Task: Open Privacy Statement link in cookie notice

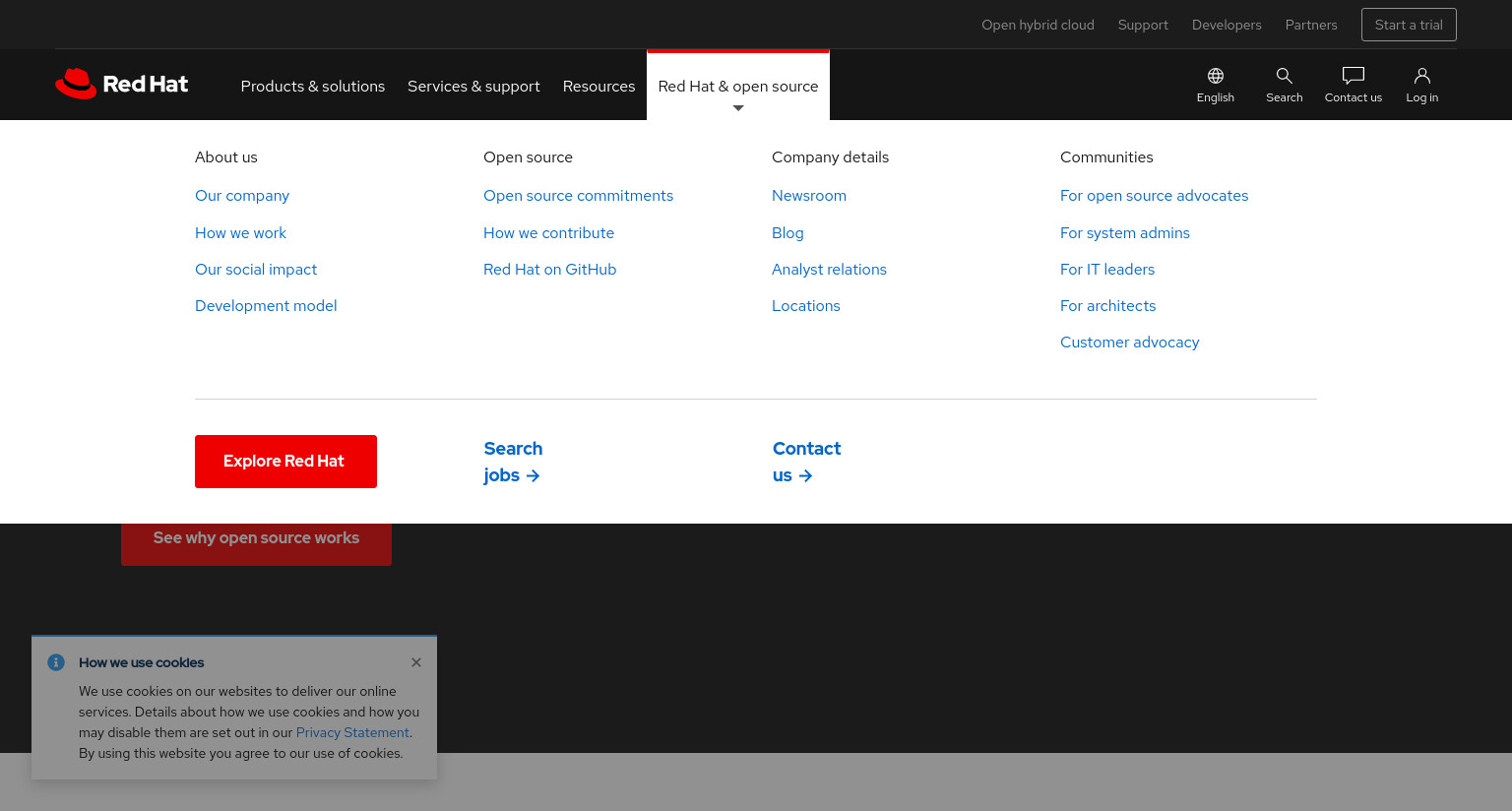Action: (352, 732)
